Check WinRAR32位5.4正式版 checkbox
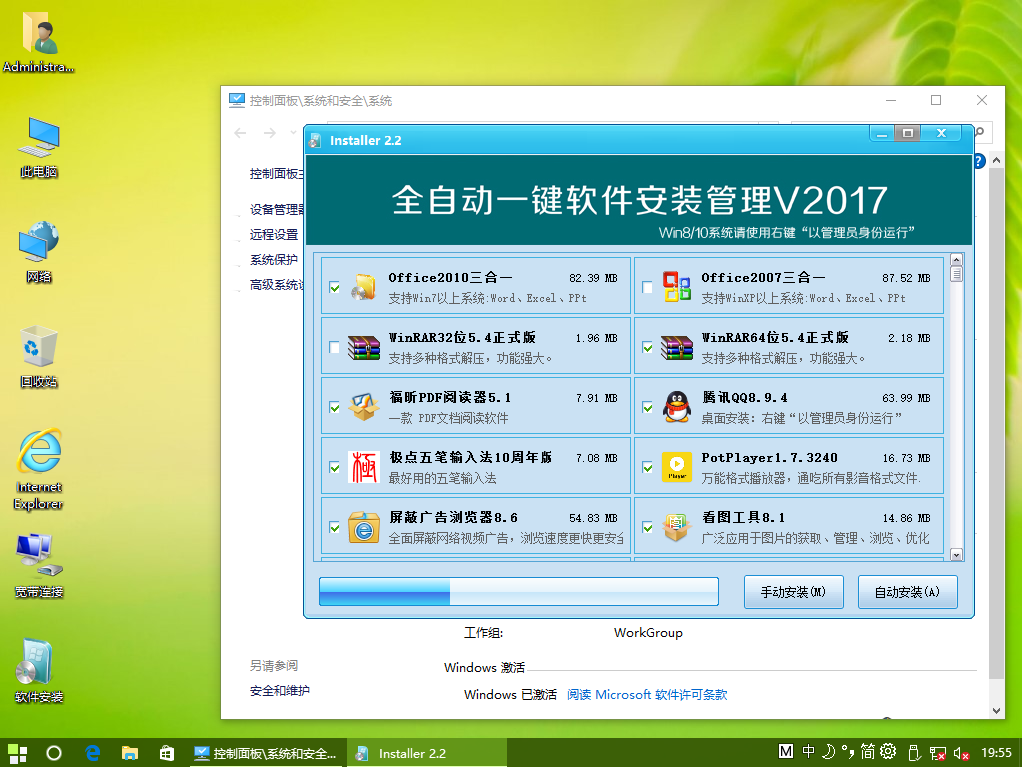The image size is (1022, 767). [x=334, y=347]
